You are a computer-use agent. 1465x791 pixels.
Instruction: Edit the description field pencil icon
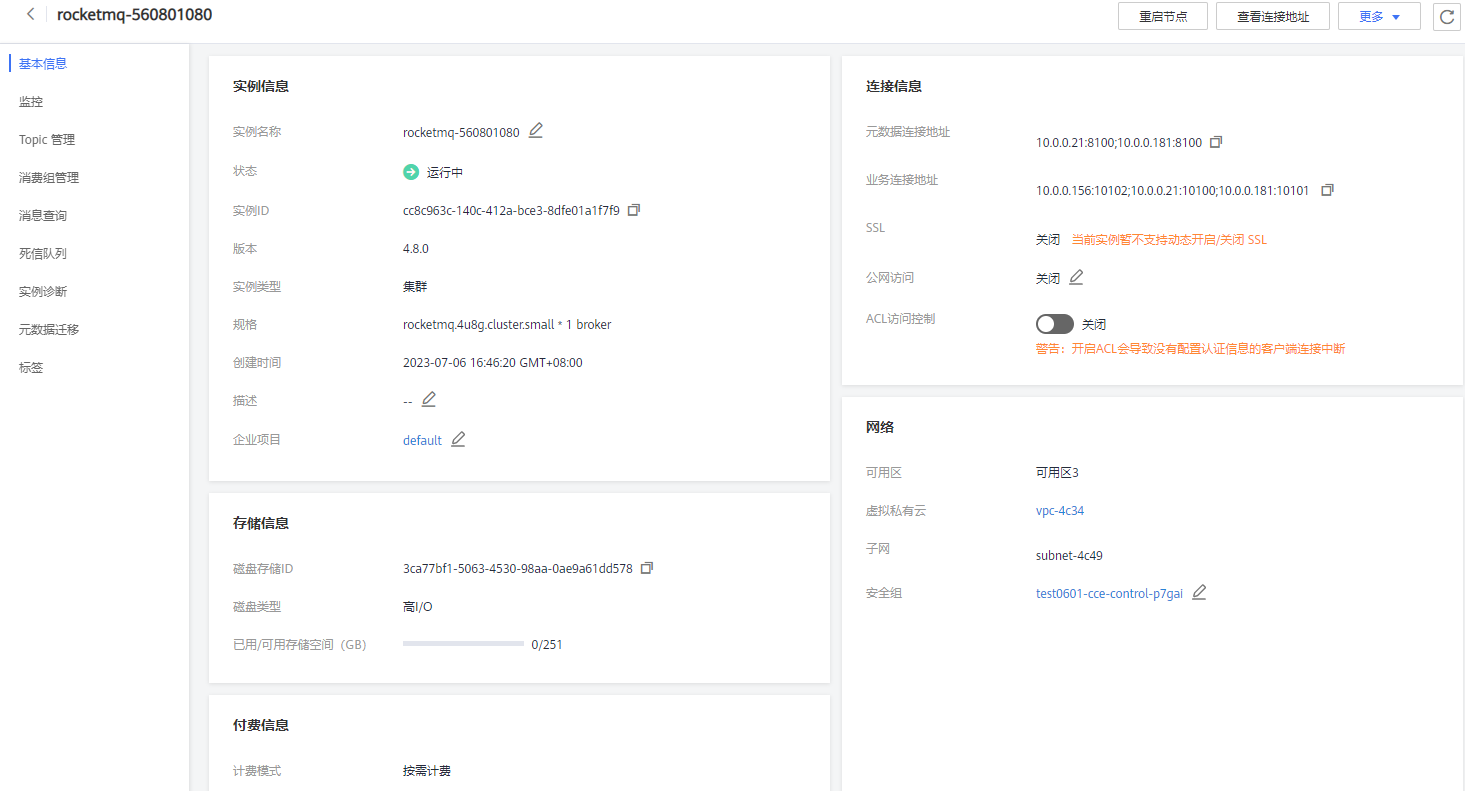429,399
